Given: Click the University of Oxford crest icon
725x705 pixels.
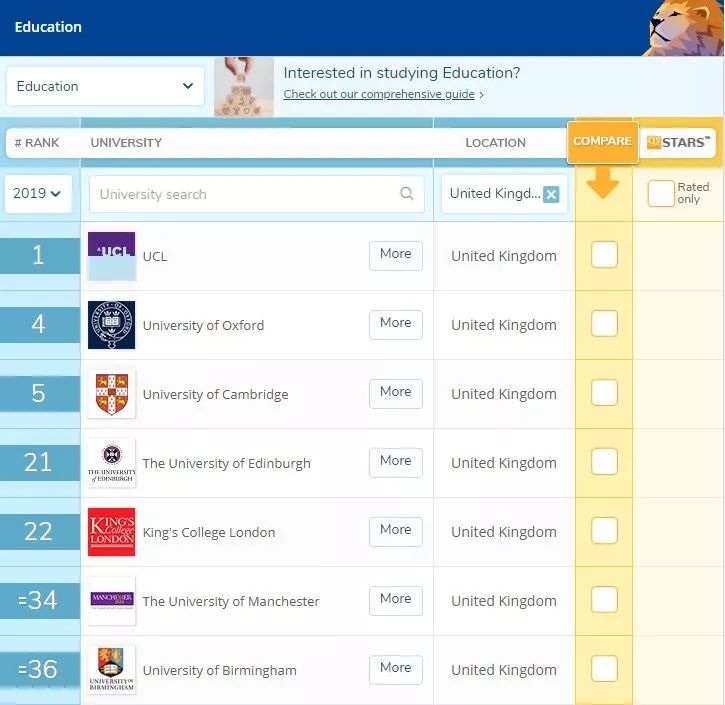Looking at the screenshot, I should (111, 325).
